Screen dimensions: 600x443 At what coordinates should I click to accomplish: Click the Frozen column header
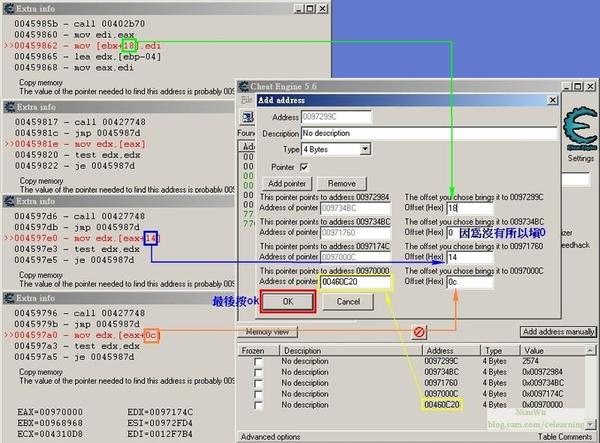click(253, 350)
